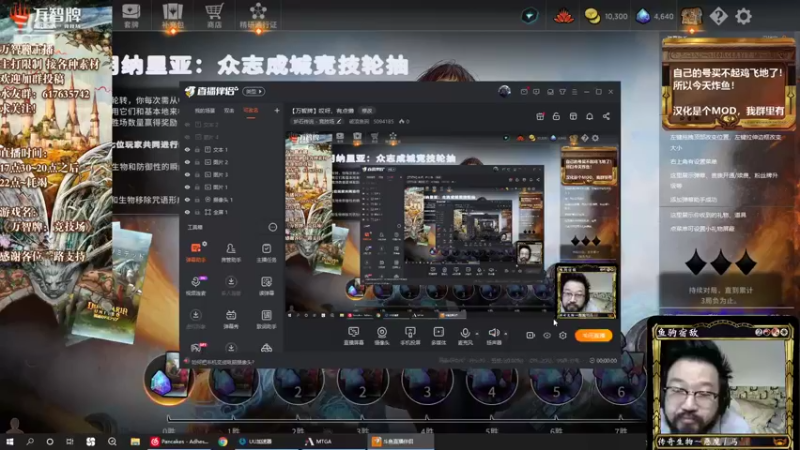Toggle visibility of layer 图片 3

click(x=187, y=174)
